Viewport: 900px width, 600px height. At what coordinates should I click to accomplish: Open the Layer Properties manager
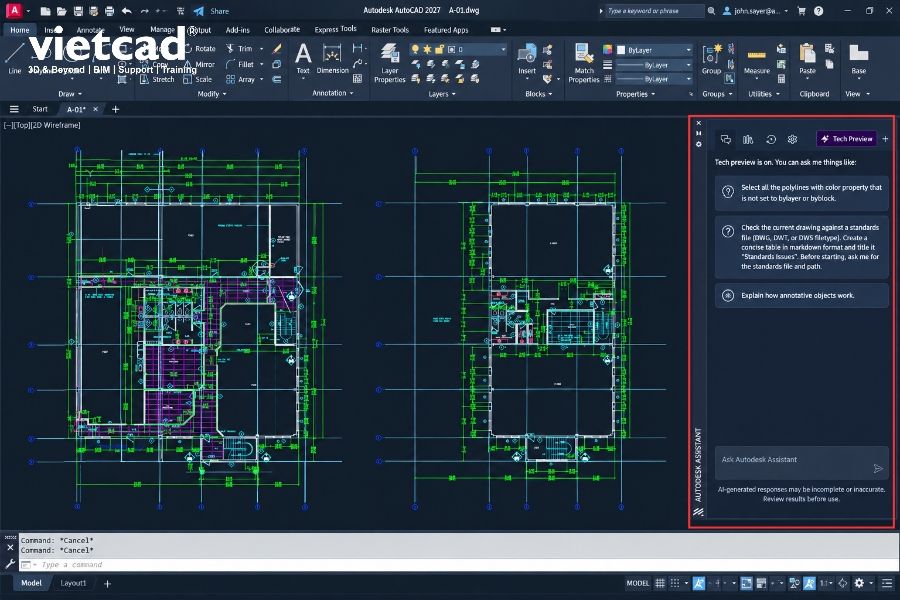[x=390, y=63]
